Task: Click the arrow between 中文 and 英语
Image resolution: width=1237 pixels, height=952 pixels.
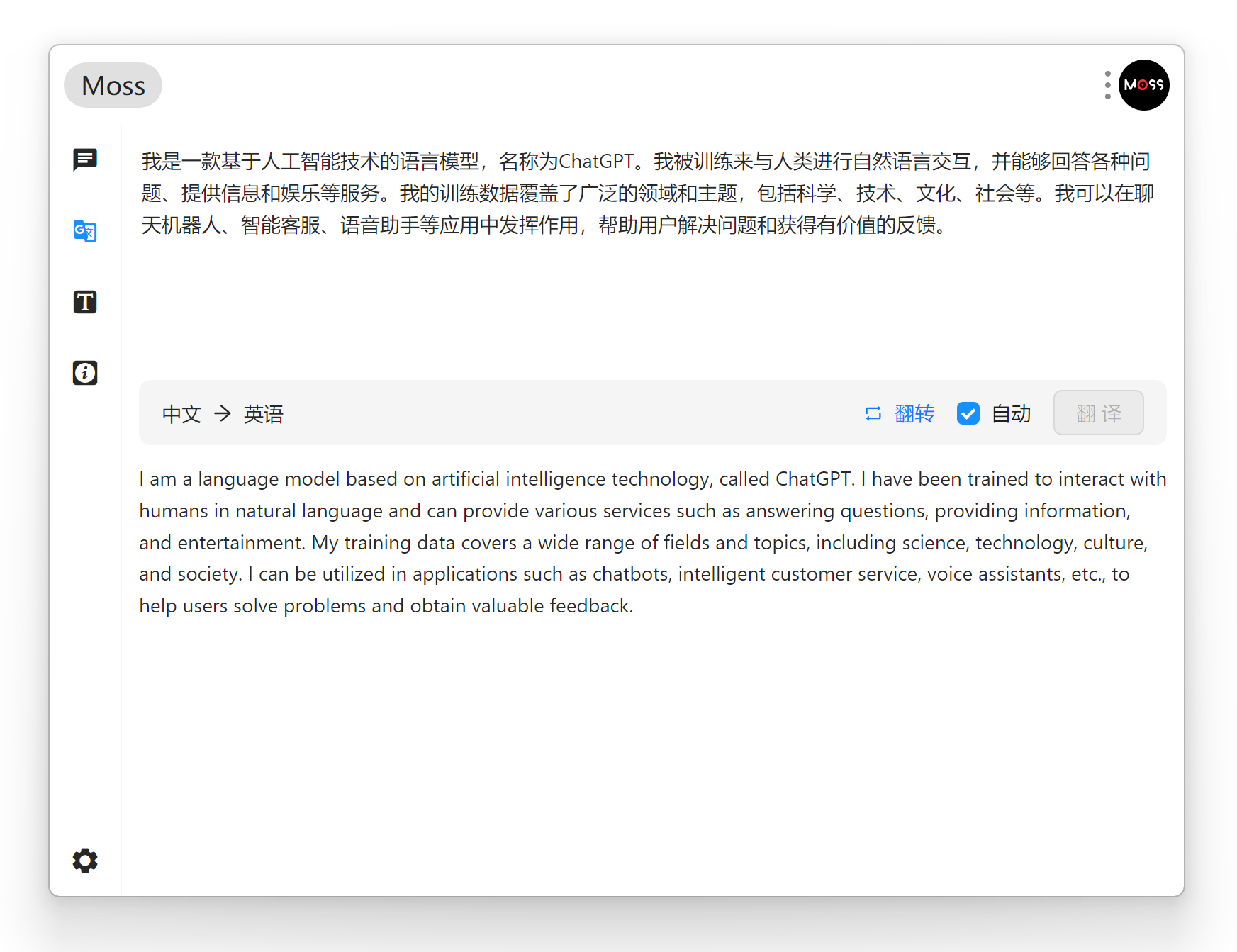Action: coord(223,413)
